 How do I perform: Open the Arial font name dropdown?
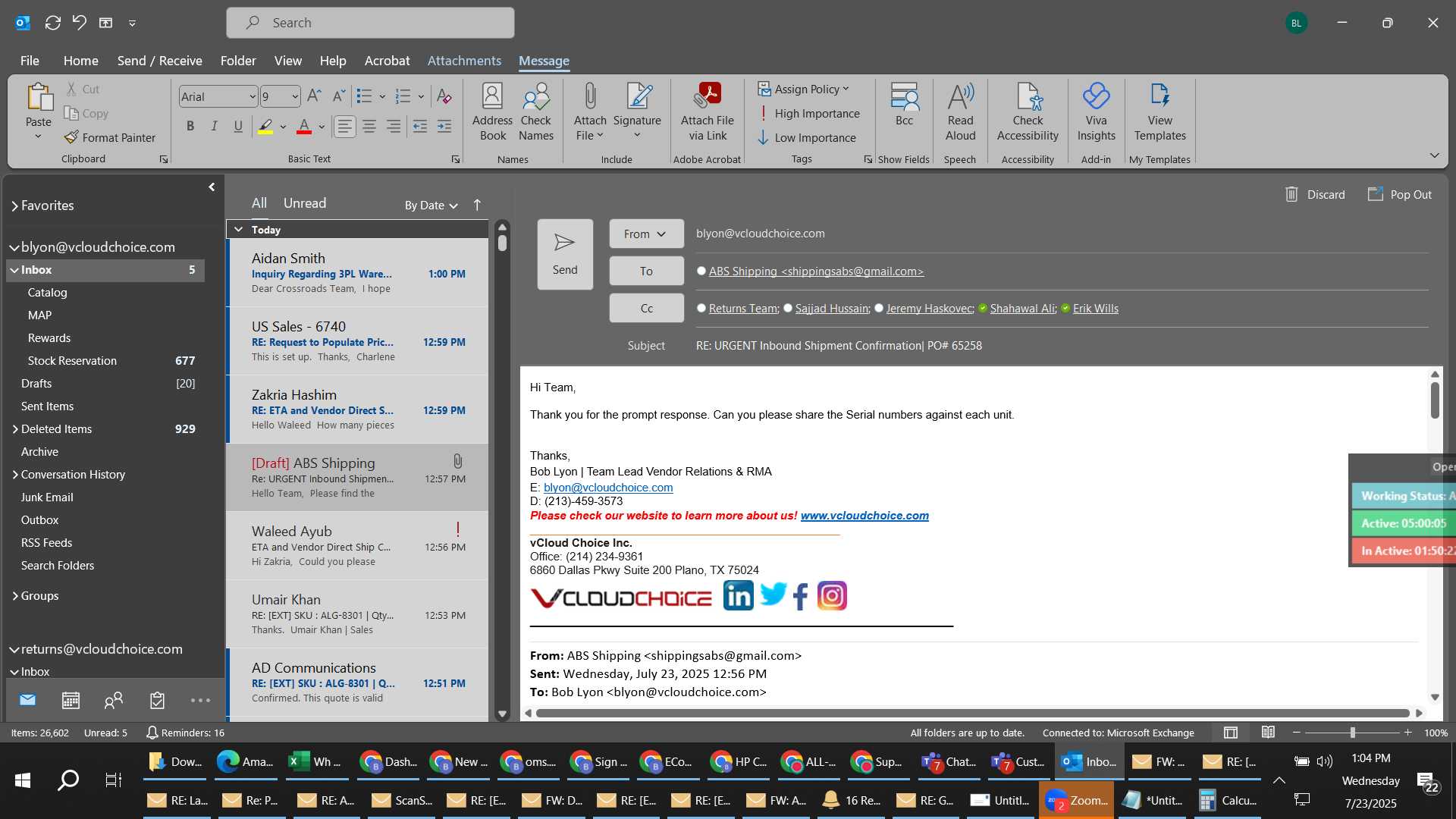(x=252, y=96)
